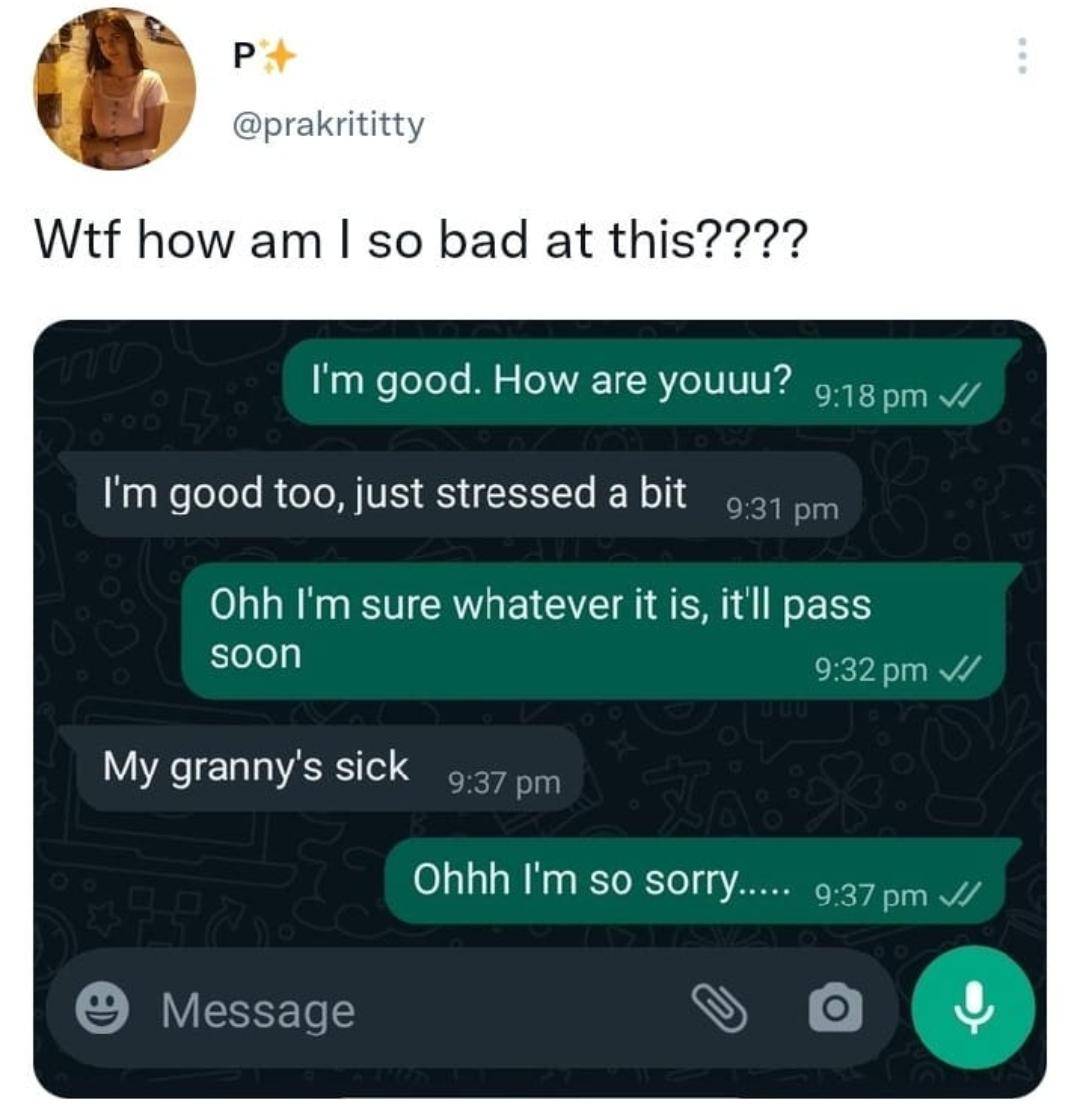Screen dimensions: 1080x1111
Task: Click the read ticks on 9:32 pm message
Action: [960, 670]
